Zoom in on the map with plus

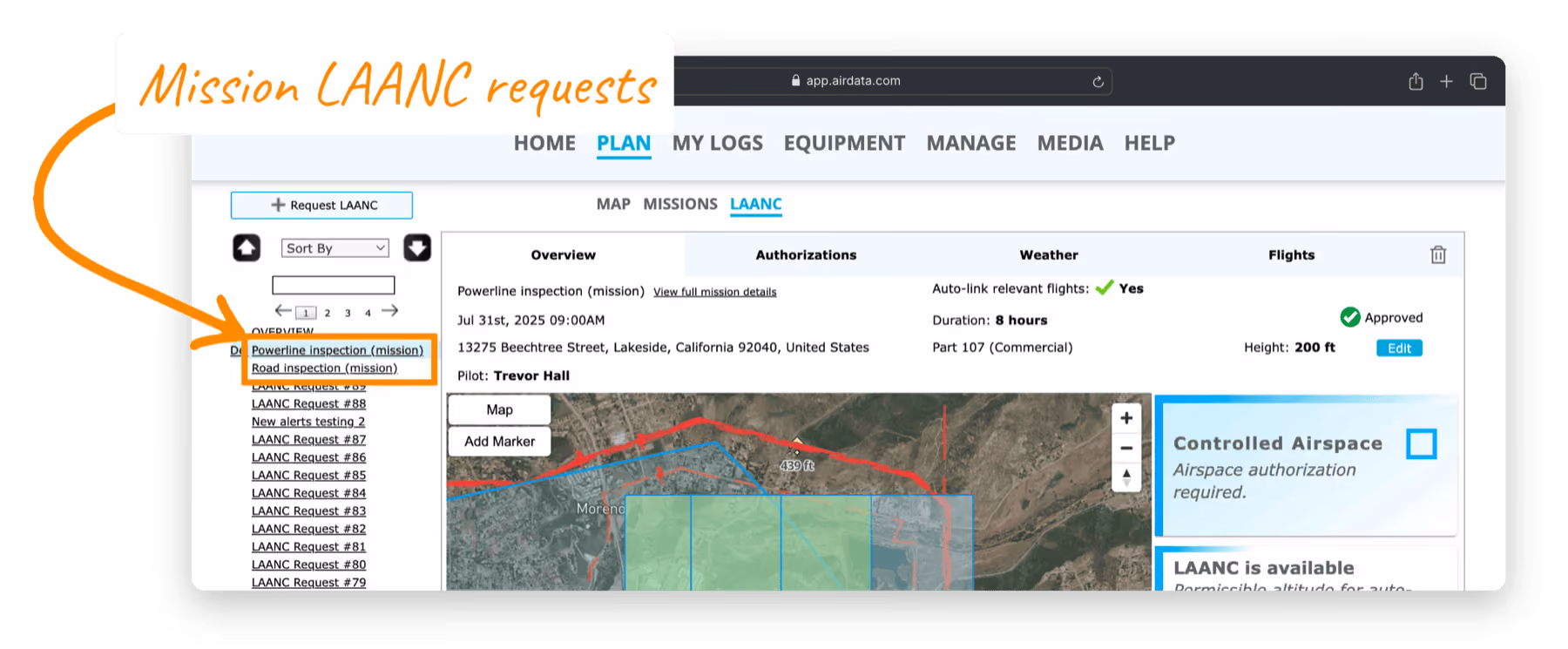1126,418
